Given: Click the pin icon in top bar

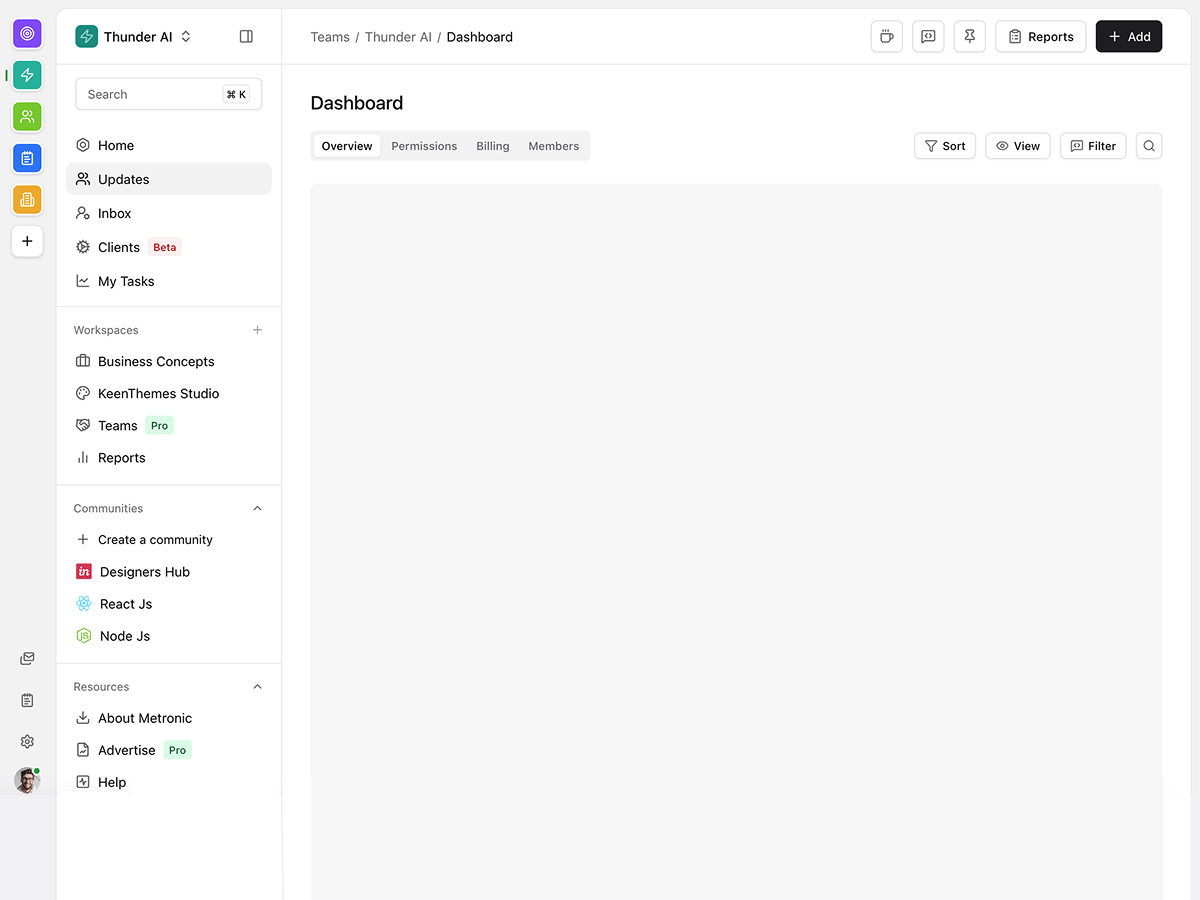Looking at the screenshot, I should point(969,37).
